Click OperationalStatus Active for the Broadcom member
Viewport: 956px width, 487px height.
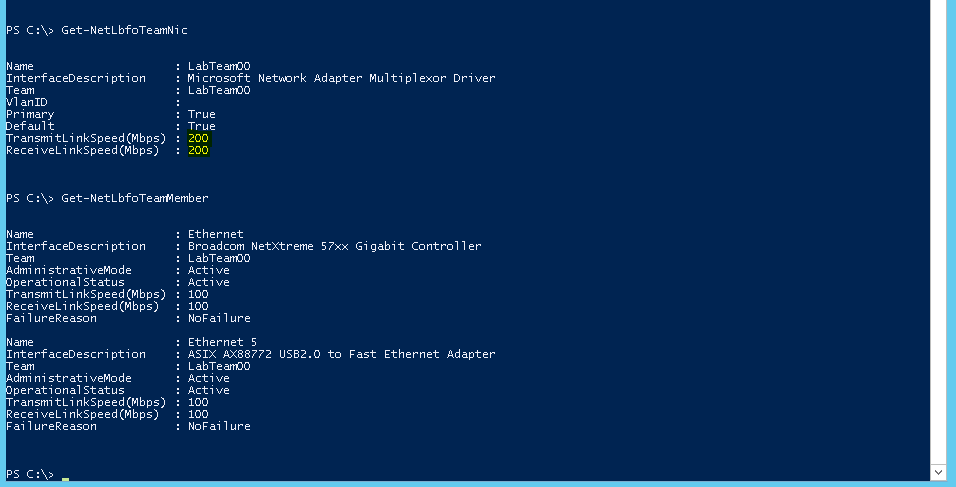pyautogui.click(x=208, y=282)
